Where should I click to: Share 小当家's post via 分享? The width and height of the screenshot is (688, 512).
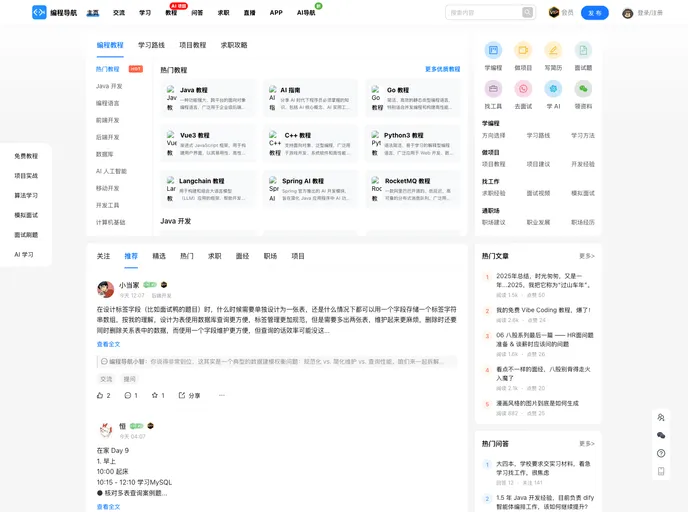point(189,395)
